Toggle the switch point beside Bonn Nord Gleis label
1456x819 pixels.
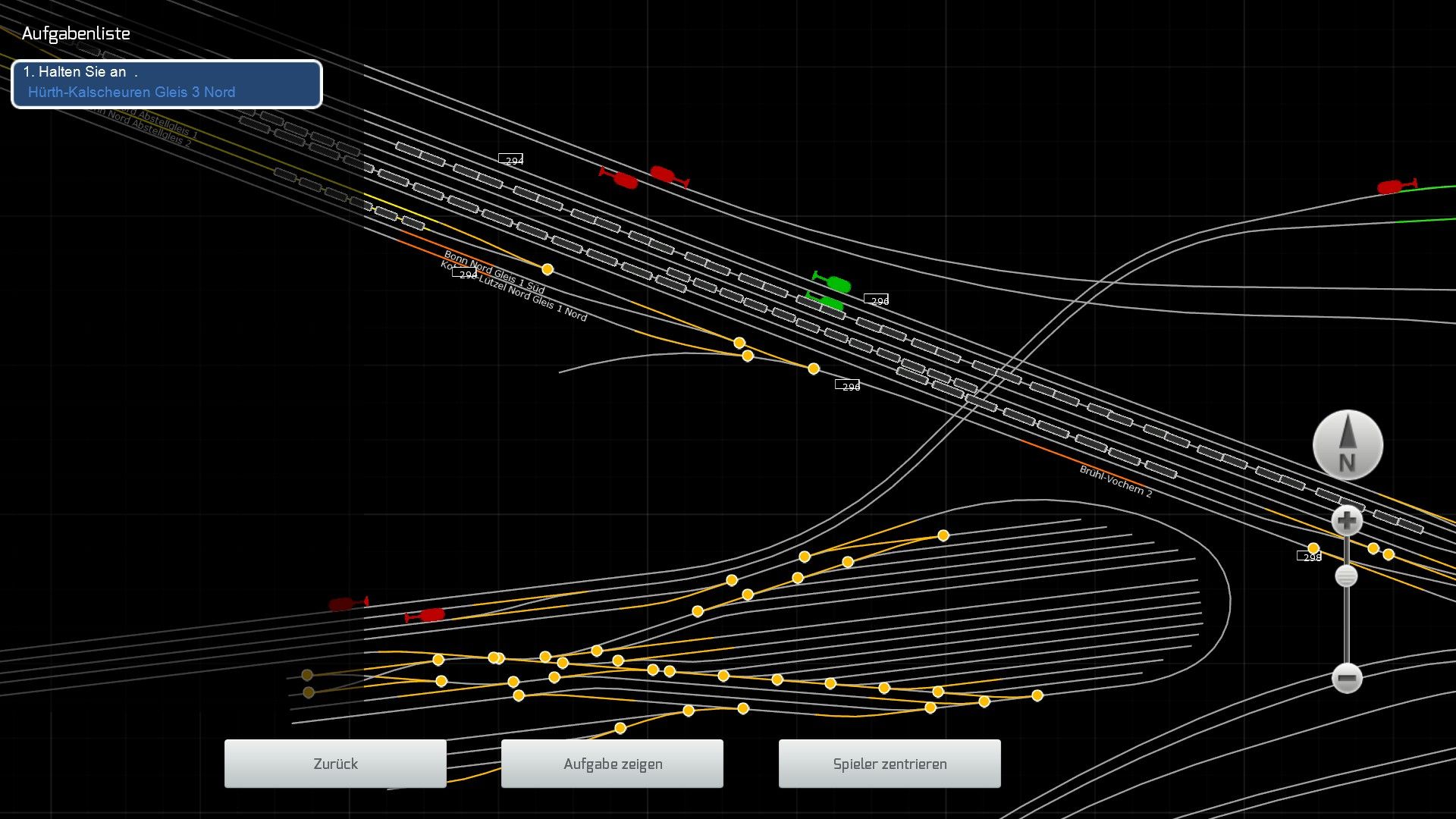click(x=548, y=269)
